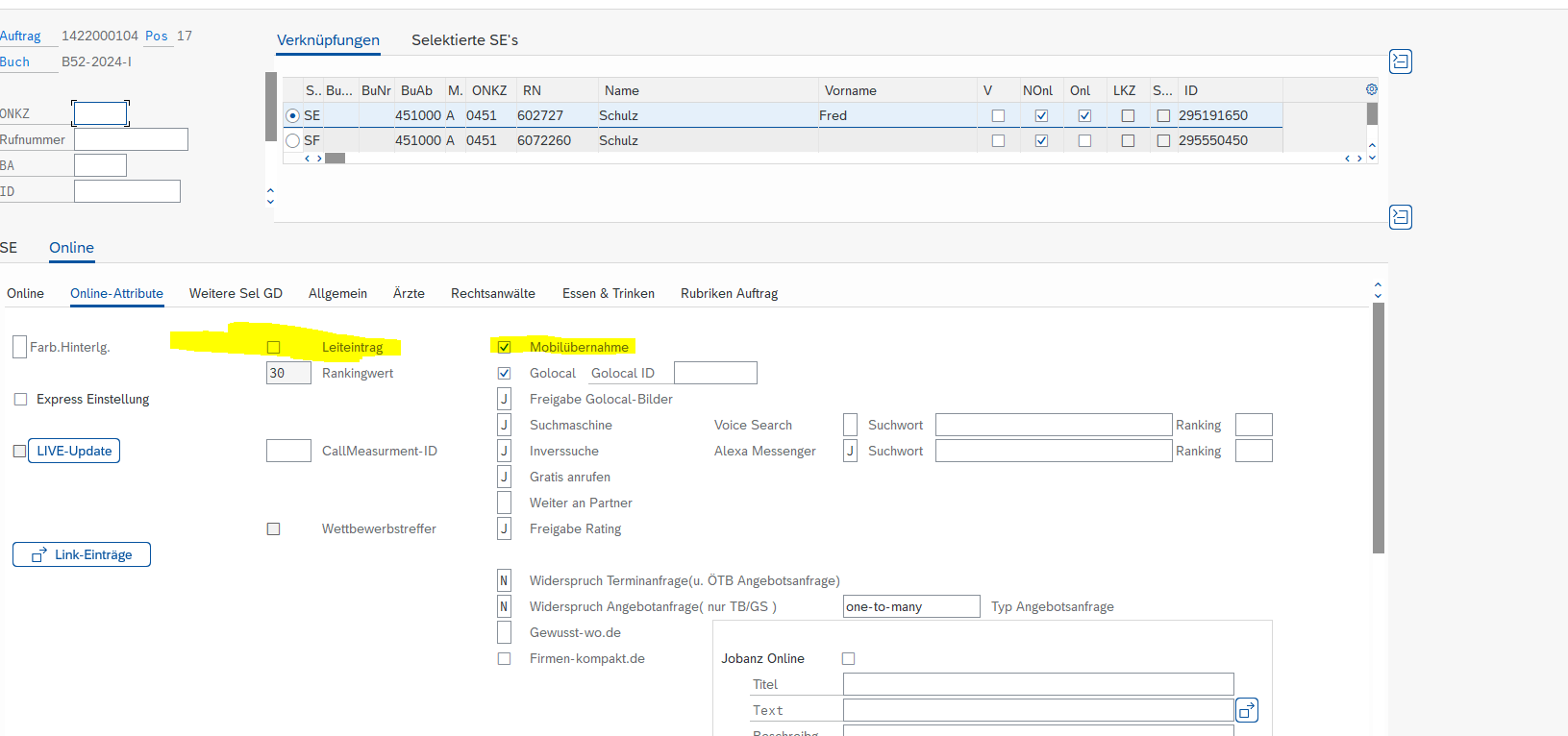Screen dimensions: 1568x736
Task: Click the Alexa Messenger Suchwort text field
Action: (x=1054, y=451)
